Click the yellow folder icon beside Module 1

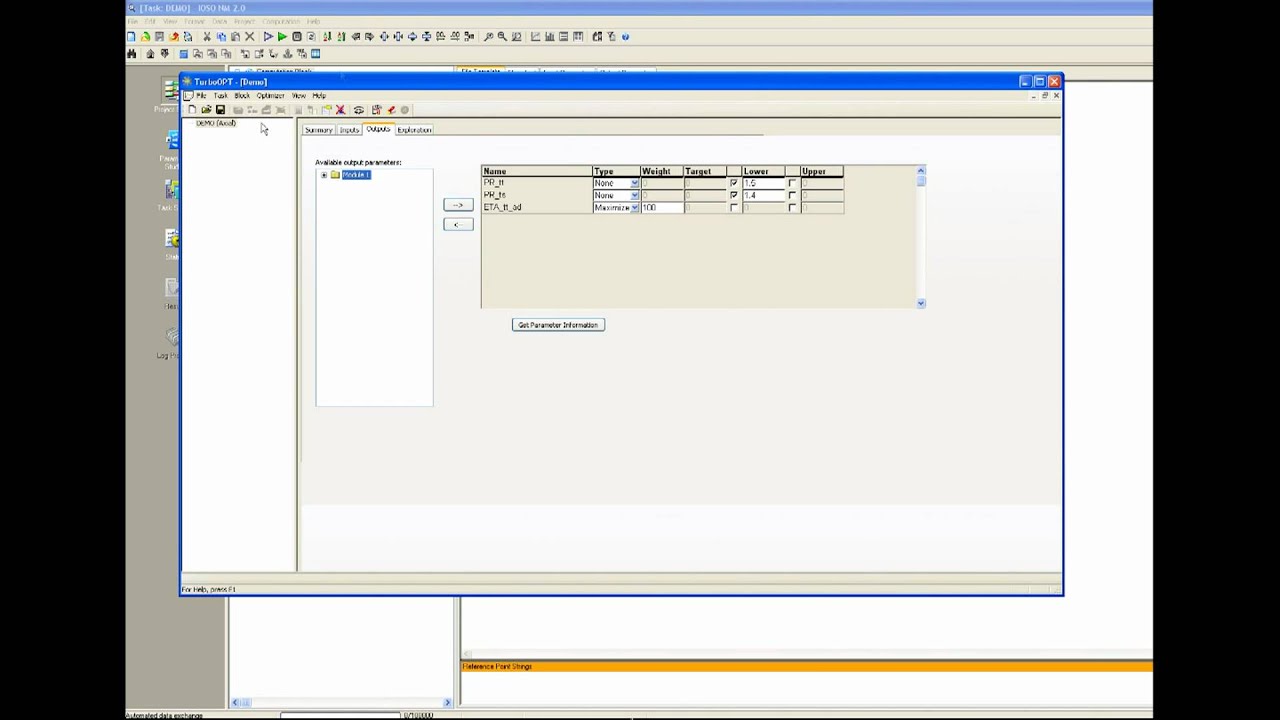pyautogui.click(x=335, y=175)
